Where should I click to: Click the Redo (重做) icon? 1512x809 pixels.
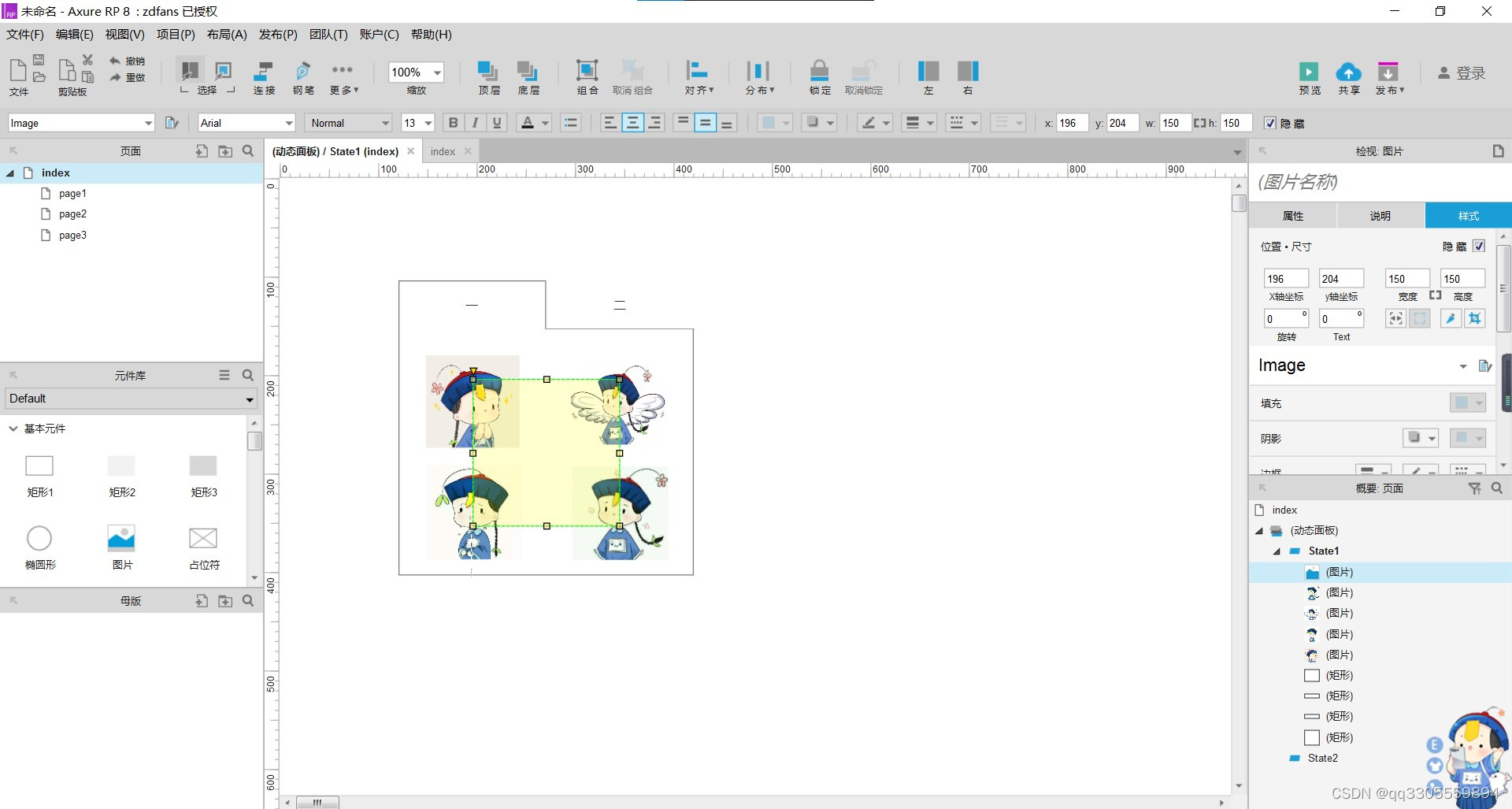click(116, 77)
